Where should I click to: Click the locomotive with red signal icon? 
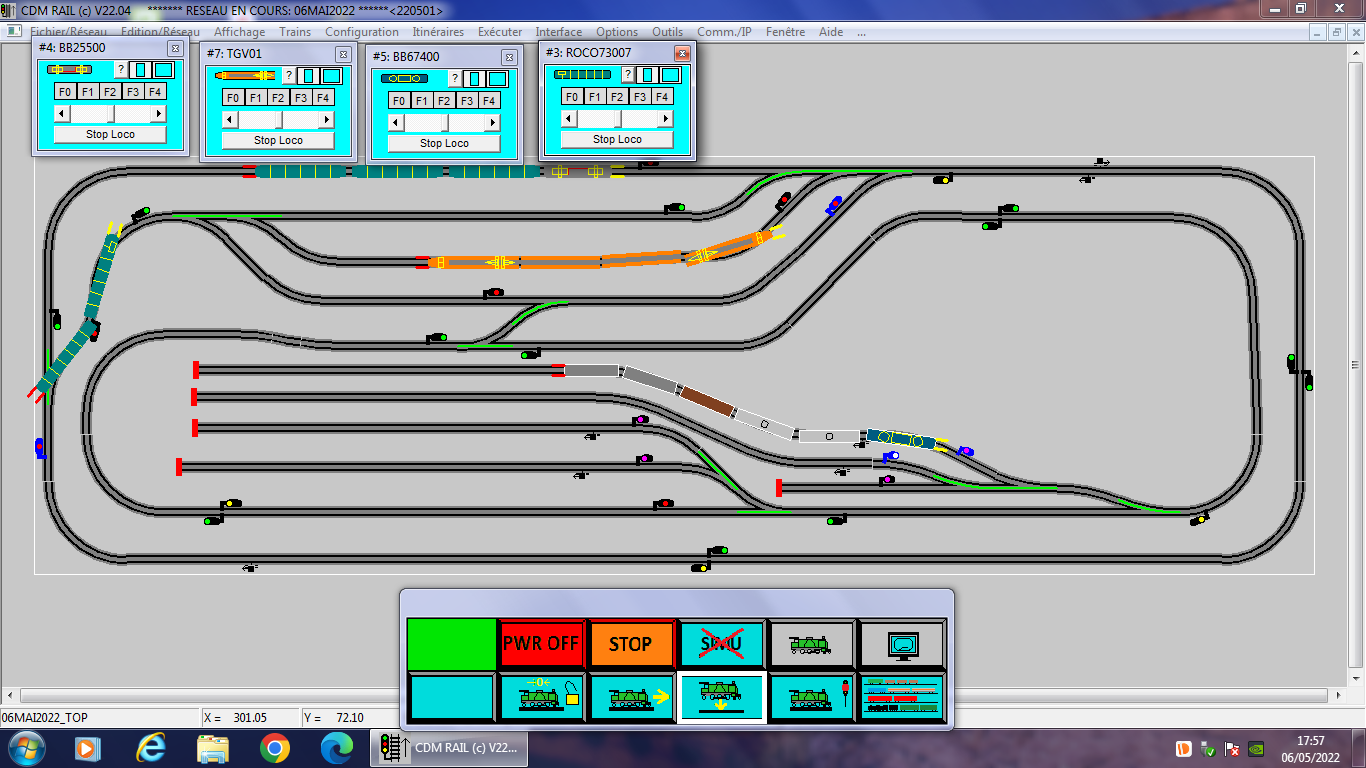[x=812, y=697]
